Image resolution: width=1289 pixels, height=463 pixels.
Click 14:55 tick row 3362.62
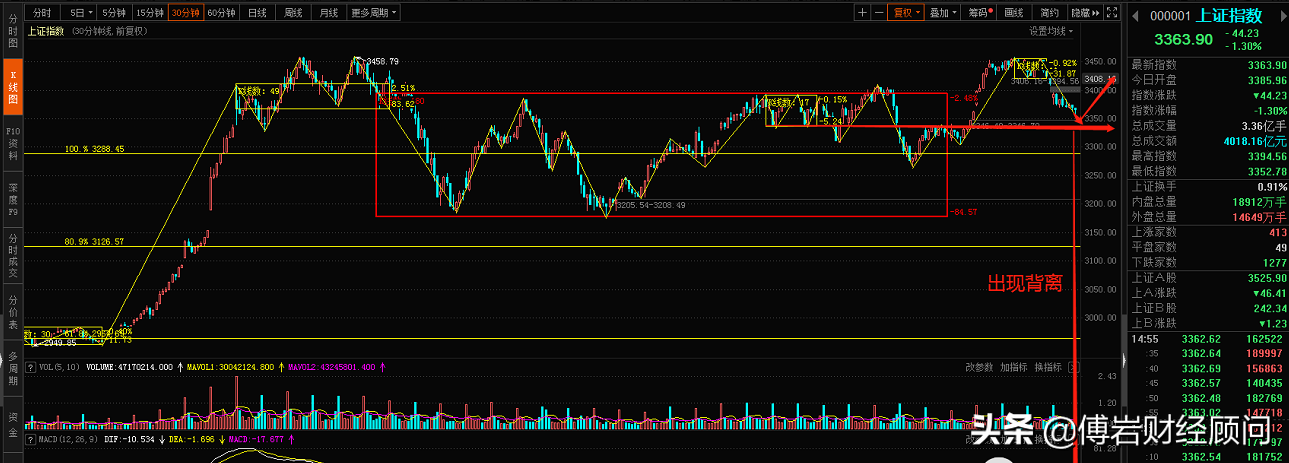pyautogui.click(x=1208, y=339)
